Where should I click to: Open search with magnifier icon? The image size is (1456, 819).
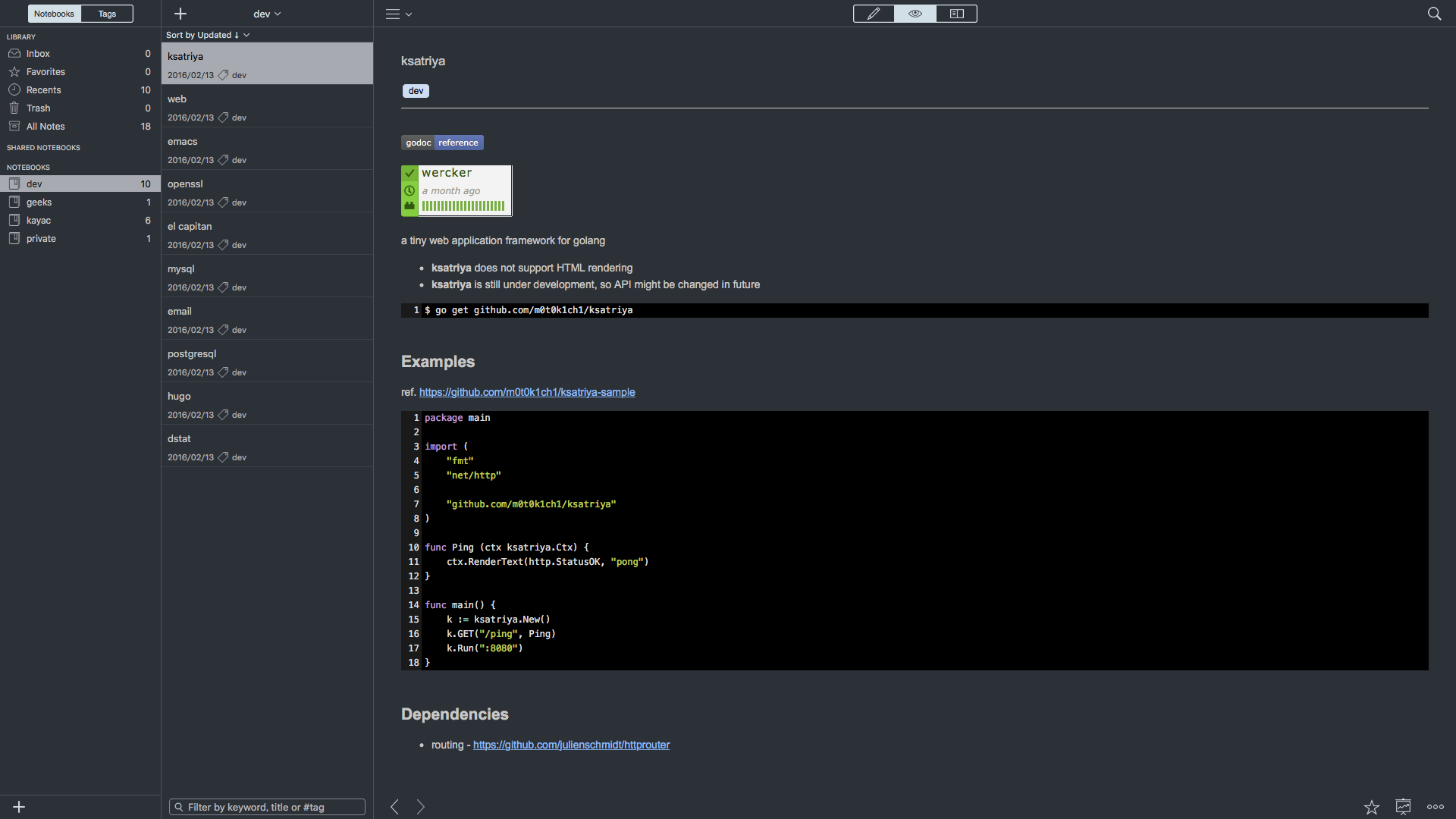point(1434,14)
